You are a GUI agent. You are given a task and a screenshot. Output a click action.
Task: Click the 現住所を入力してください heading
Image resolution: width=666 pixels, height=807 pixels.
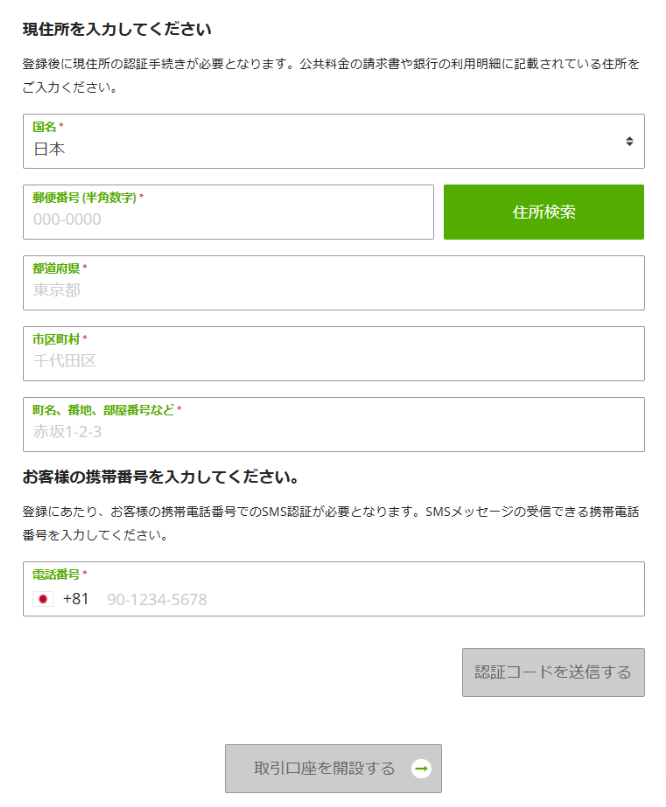tap(117, 29)
